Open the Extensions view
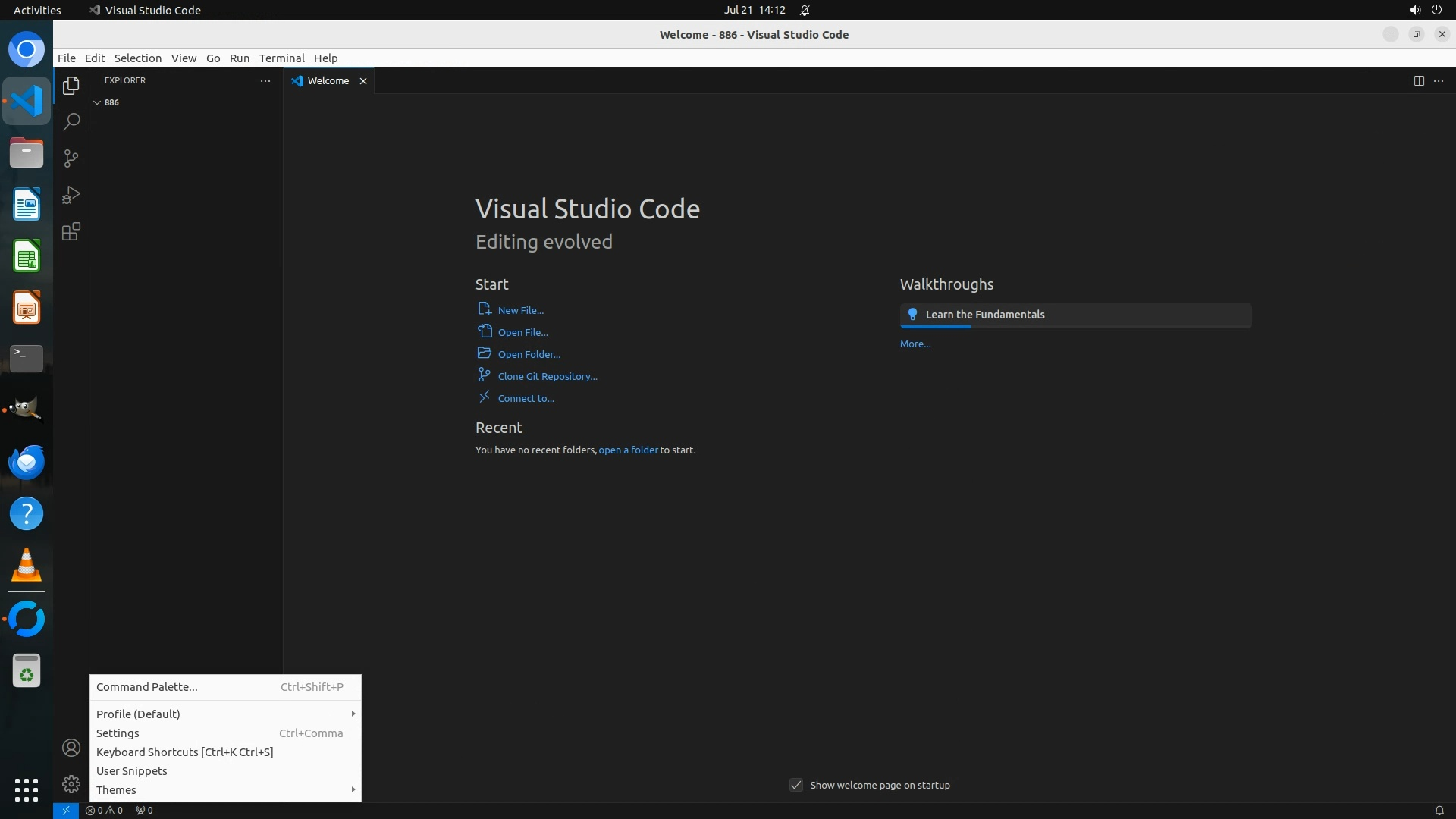The height and width of the screenshot is (819, 1456). [71, 231]
